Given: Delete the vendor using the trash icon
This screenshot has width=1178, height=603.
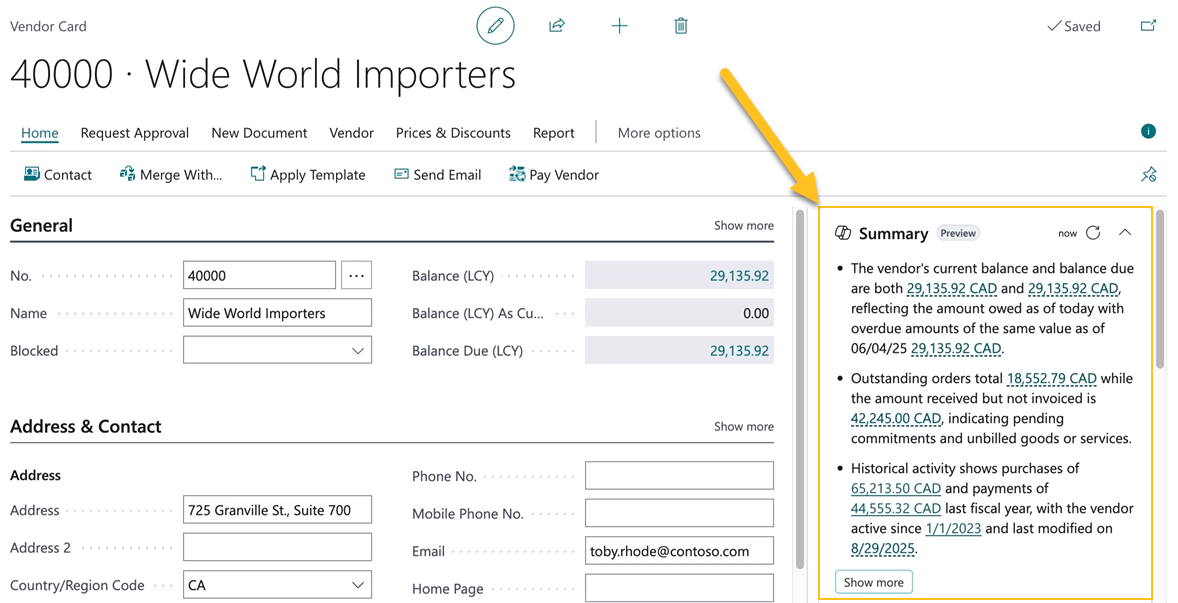Looking at the screenshot, I should coord(680,26).
